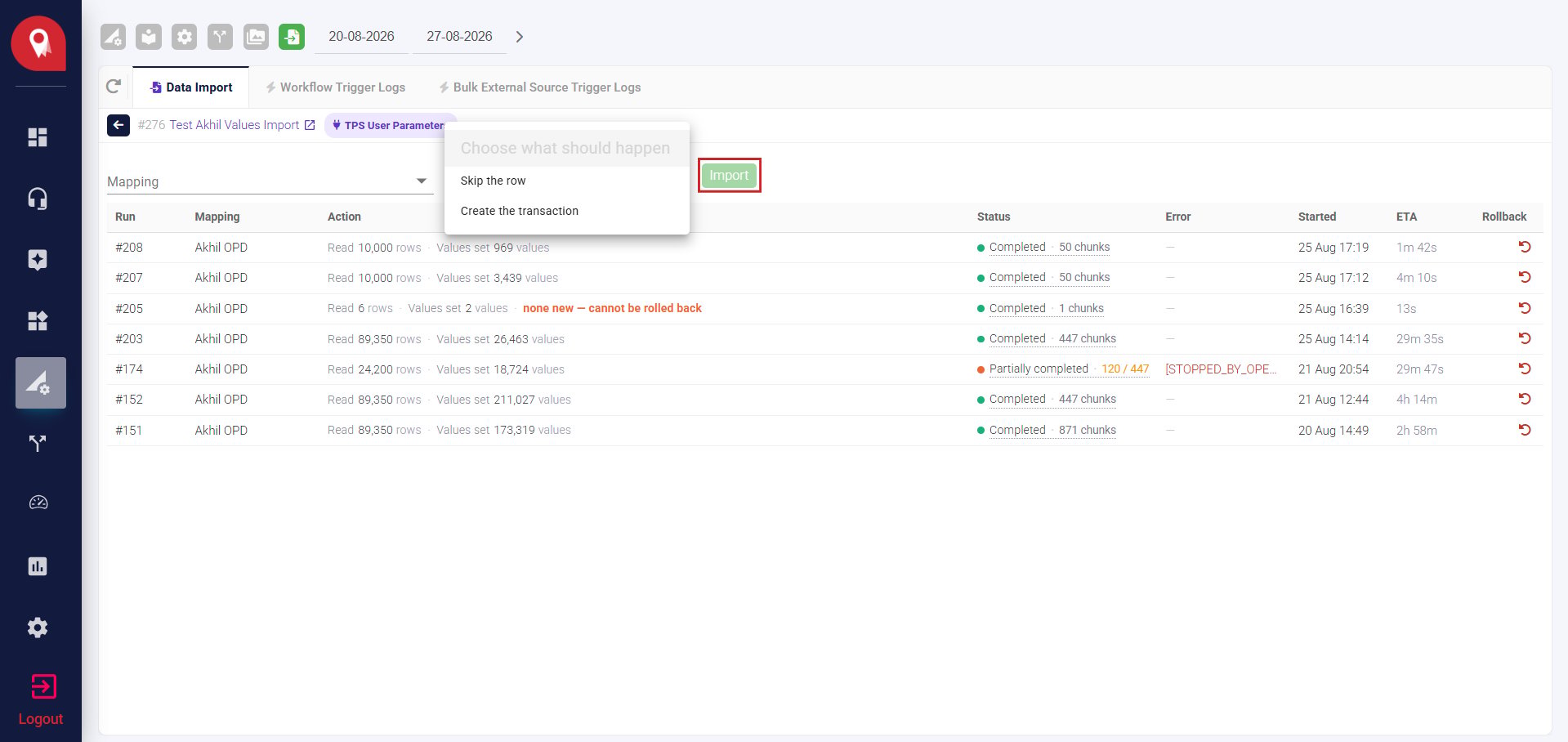Viewport: 1568px width, 742px height.
Task: Expand the Mapping dropdown
Action: (270, 181)
